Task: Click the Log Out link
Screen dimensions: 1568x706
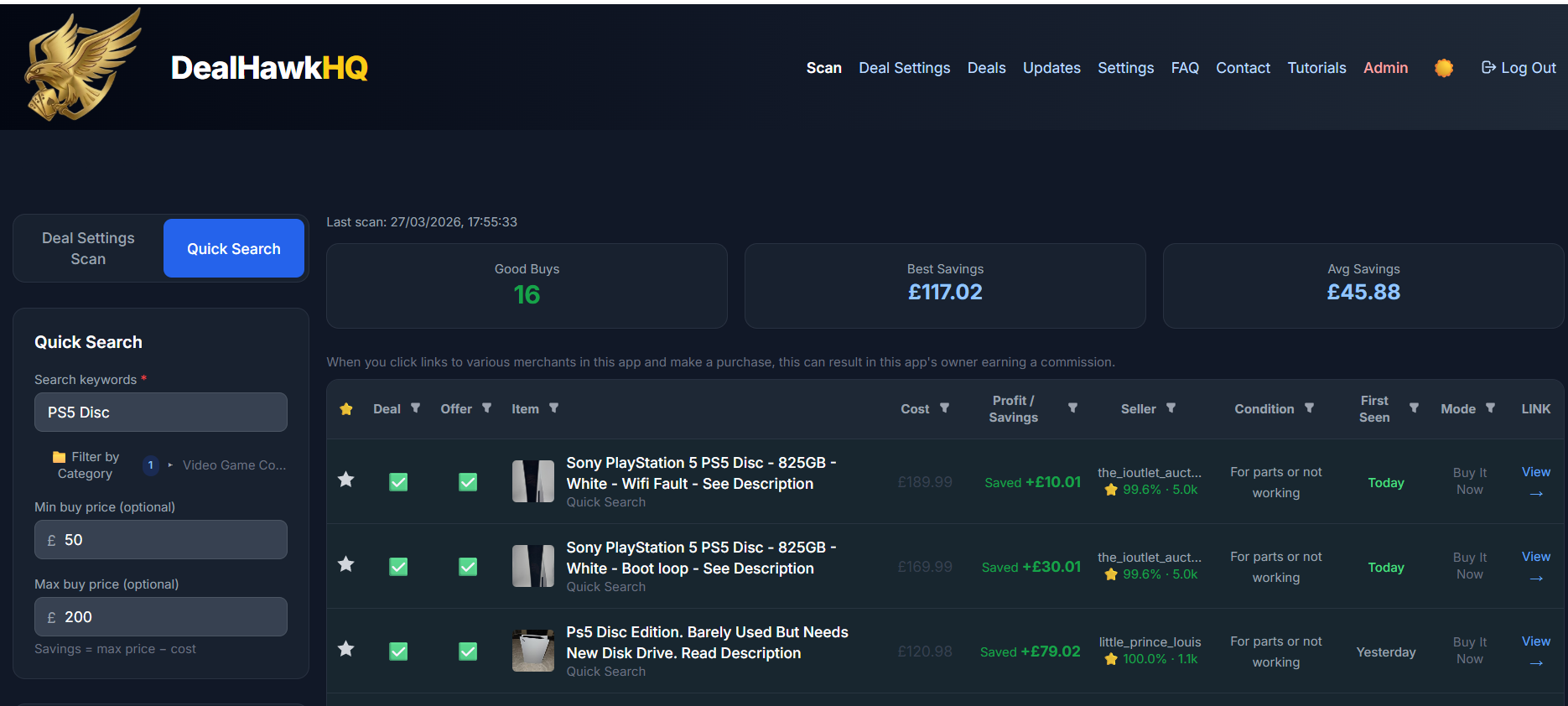Action: pyautogui.click(x=1519, y=68)
